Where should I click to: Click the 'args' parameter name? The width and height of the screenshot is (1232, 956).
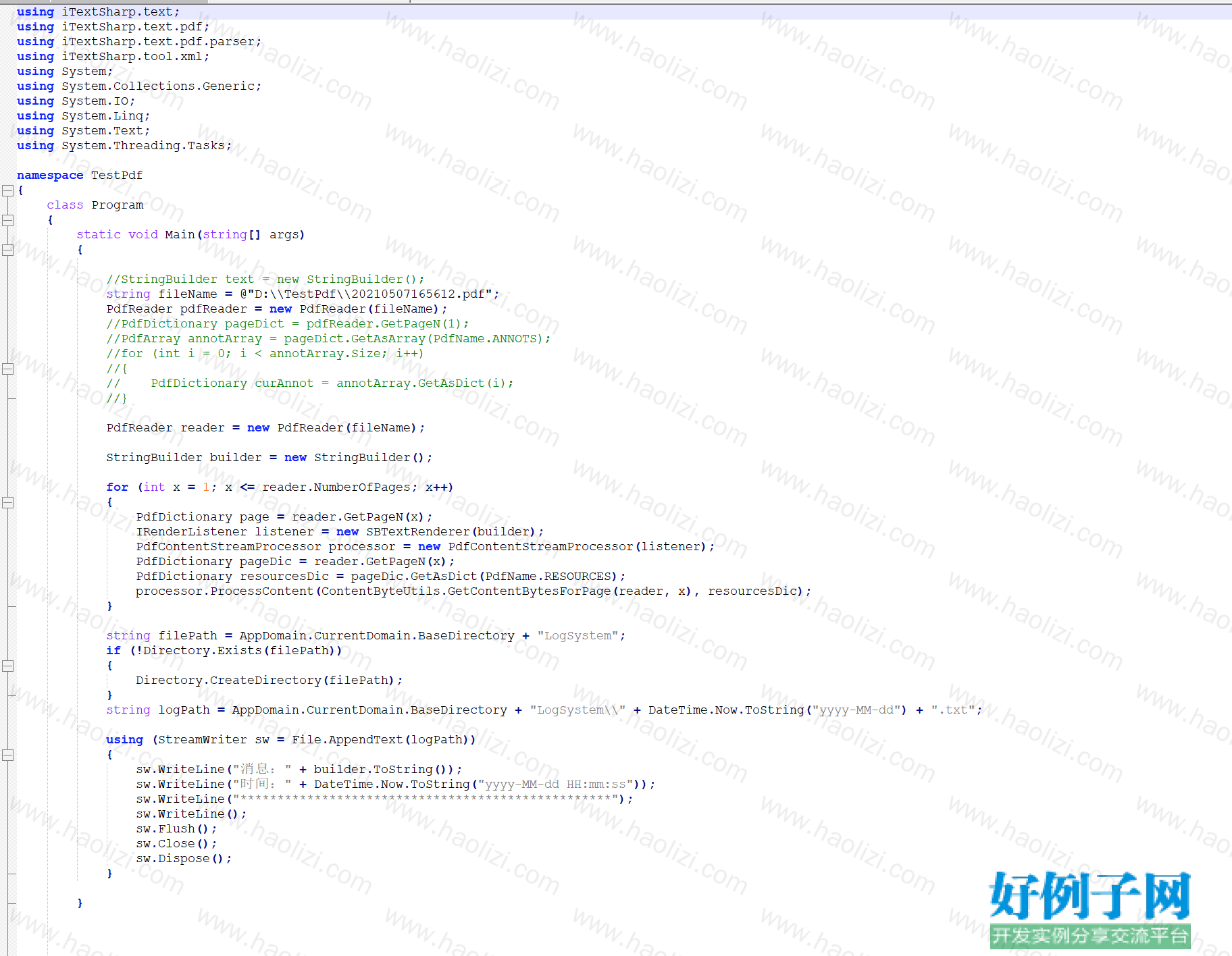click(x=284, y=235)
